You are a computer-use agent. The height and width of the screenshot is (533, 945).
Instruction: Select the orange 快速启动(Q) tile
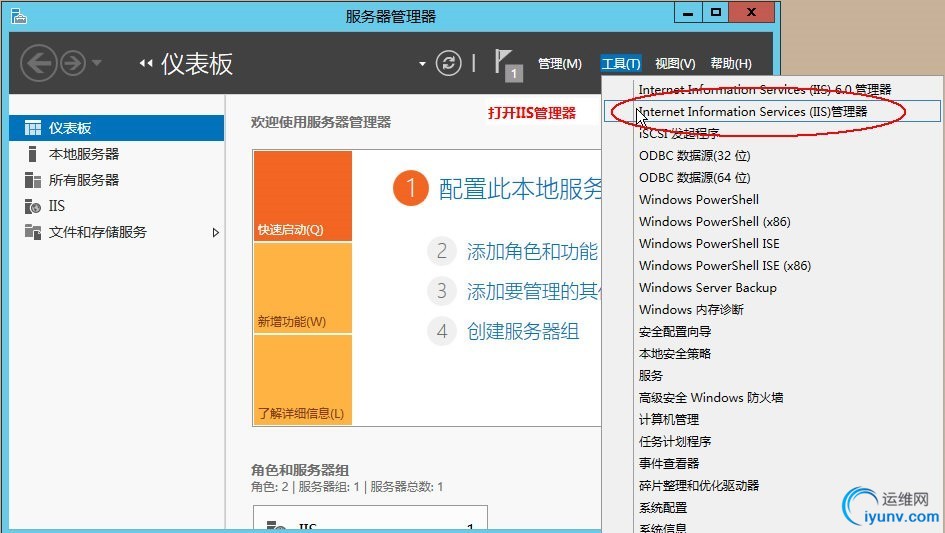click(x=303, y=196)
